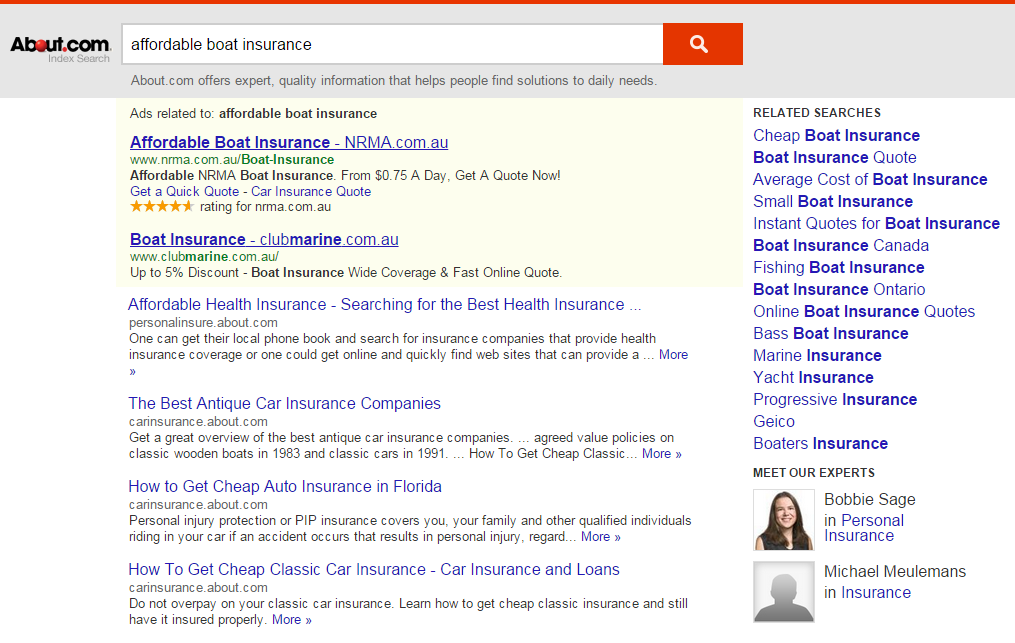Click 'personalinsure.about.com' result URL

pos(203,322)
